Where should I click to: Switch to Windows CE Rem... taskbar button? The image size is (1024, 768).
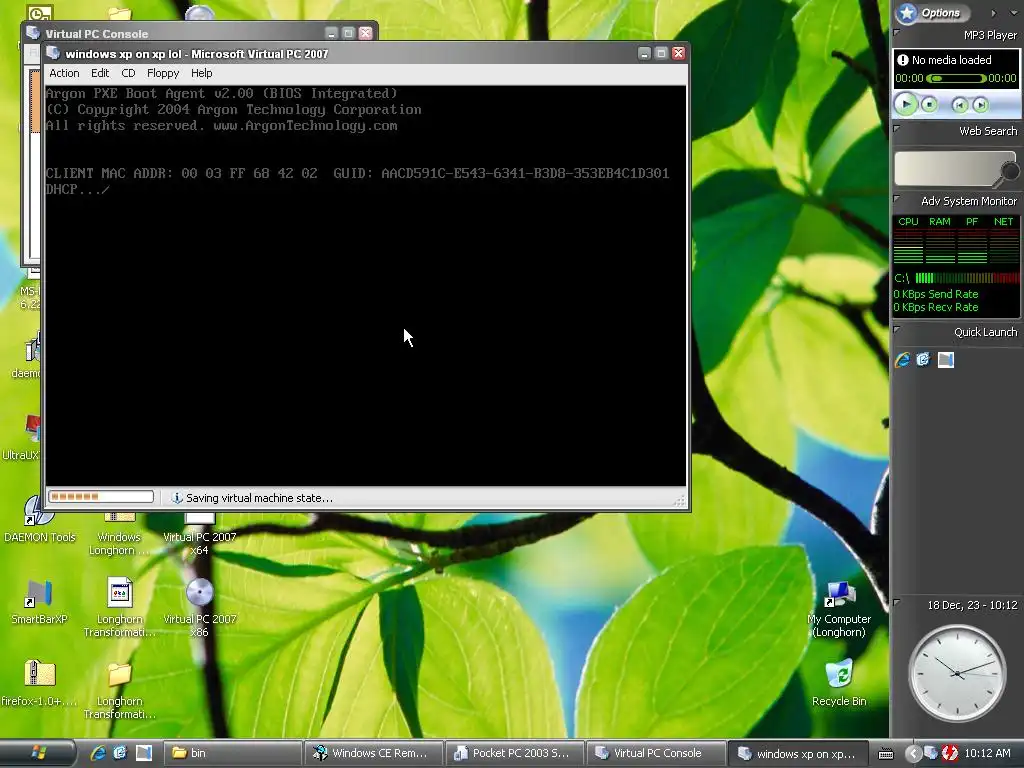(374, 753)
